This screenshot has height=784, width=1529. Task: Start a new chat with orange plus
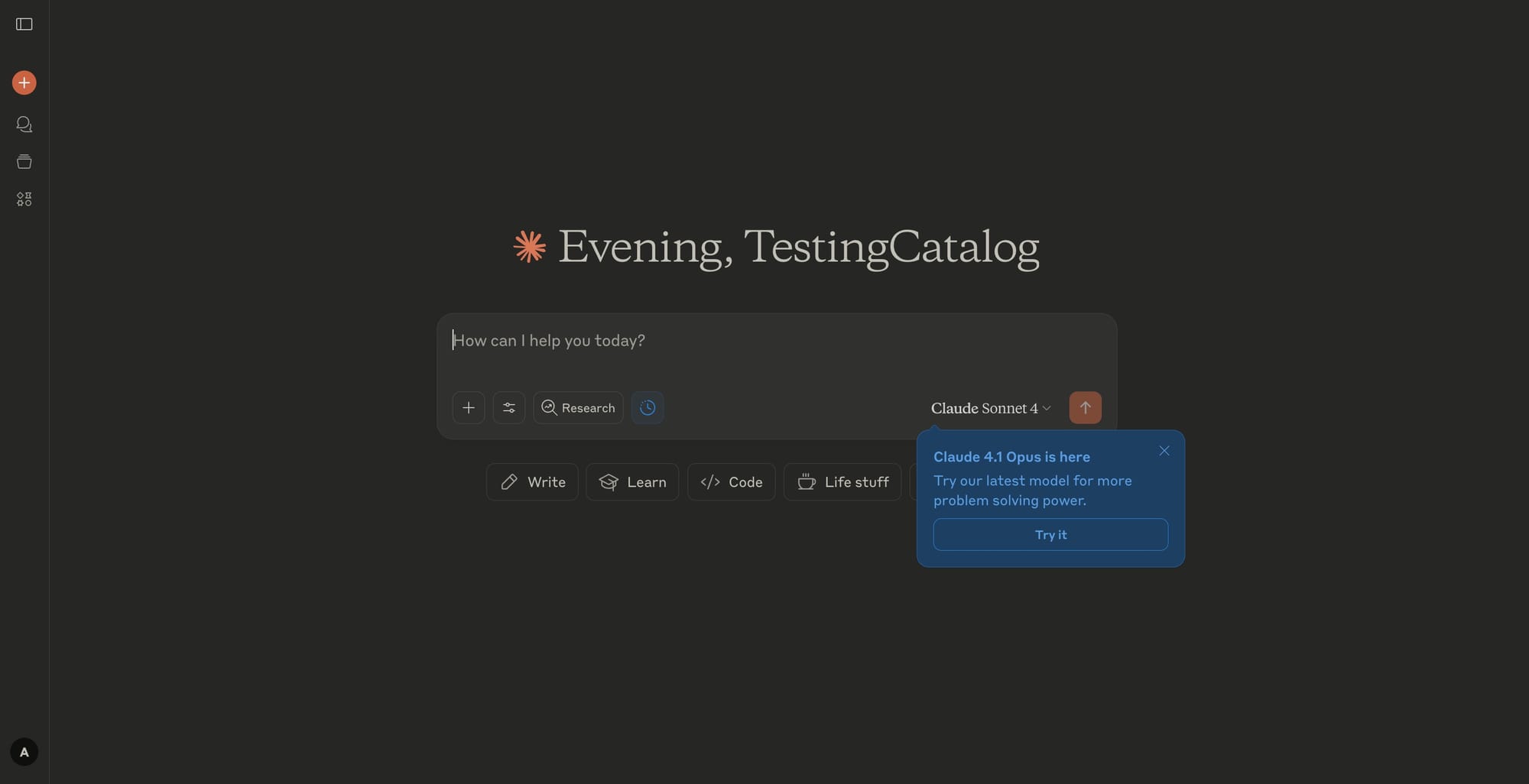[x=24, y=83]
